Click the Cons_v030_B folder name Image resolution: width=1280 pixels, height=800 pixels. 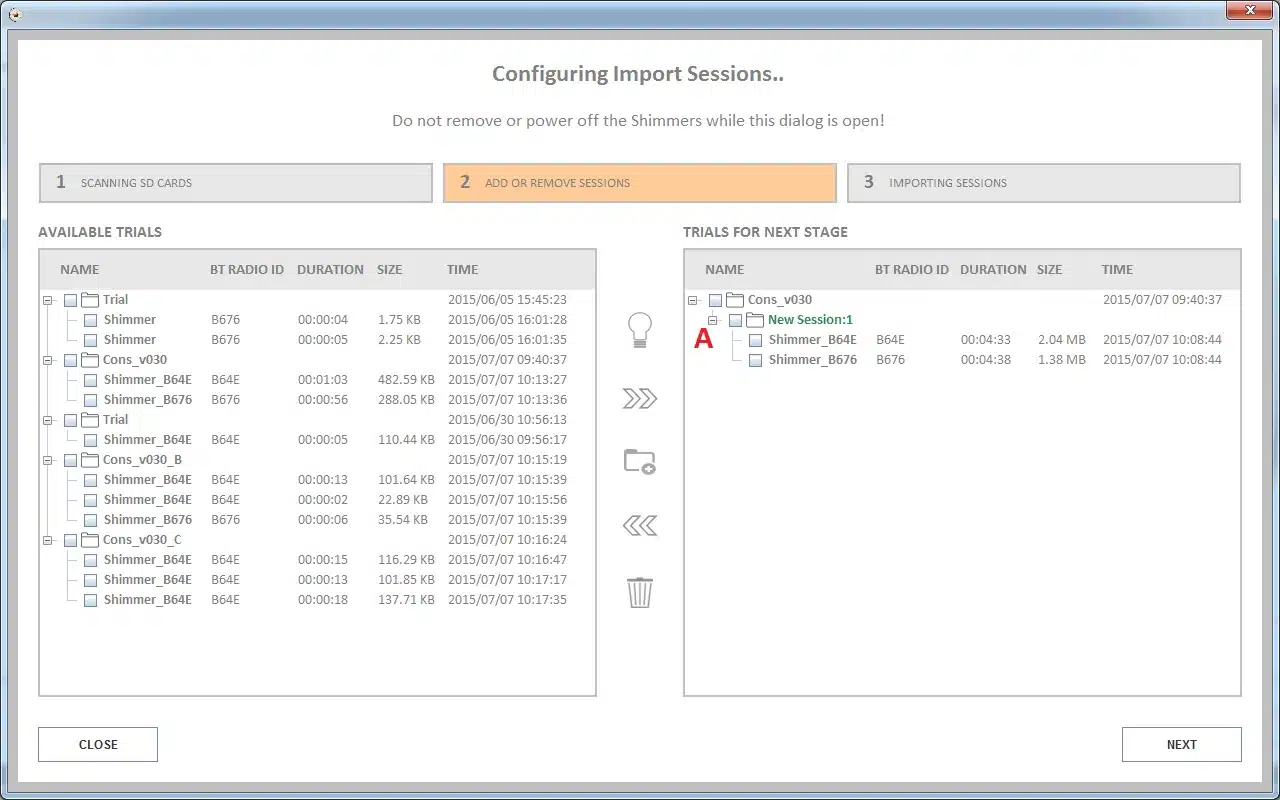click(x=142, y=460)
